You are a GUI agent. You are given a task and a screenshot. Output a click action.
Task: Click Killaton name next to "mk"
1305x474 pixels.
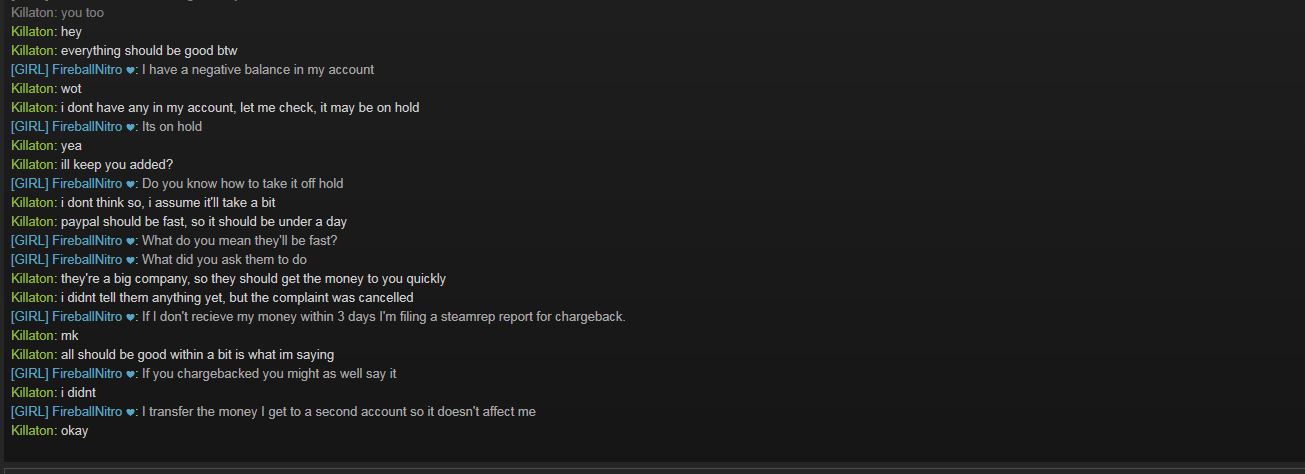pyautogui.click(x=32, y=335)
